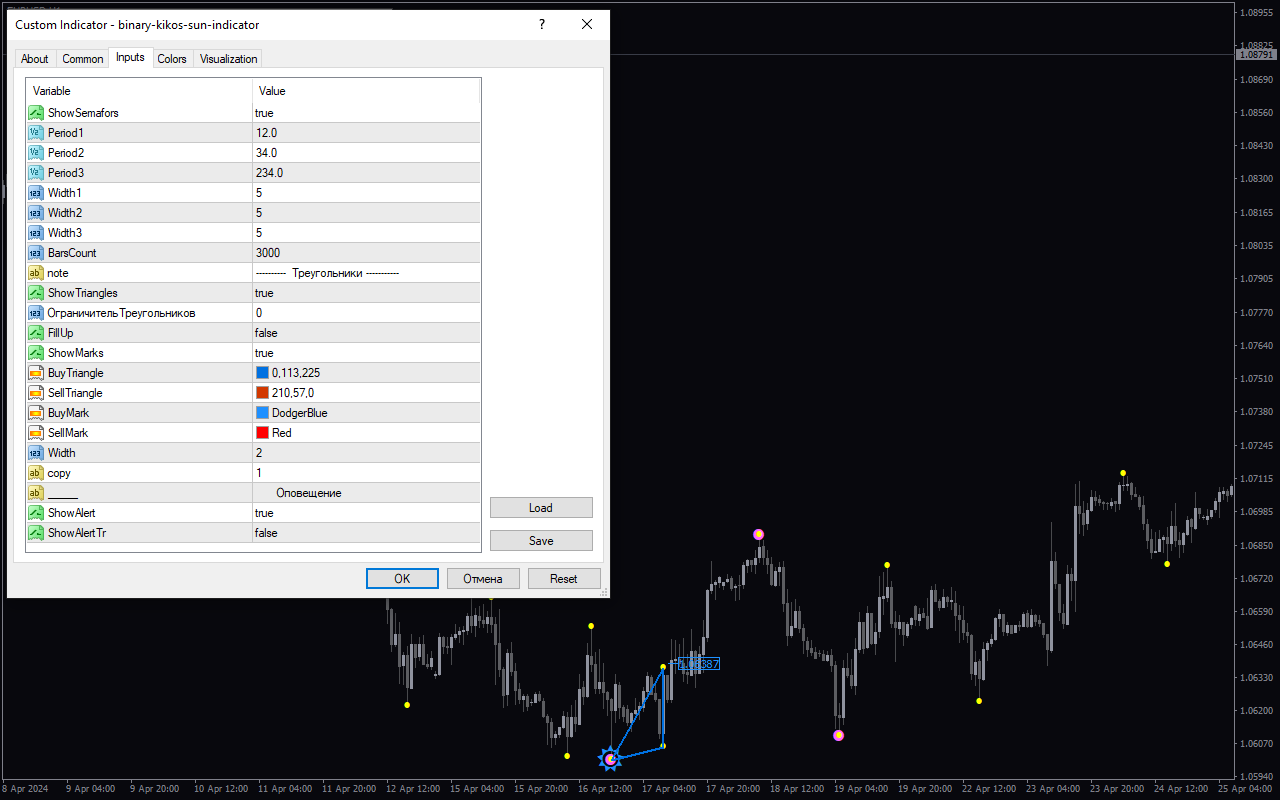Edit the Period3 value 234.0
The image size is (1280, 800).
click(x=366, y=173)
